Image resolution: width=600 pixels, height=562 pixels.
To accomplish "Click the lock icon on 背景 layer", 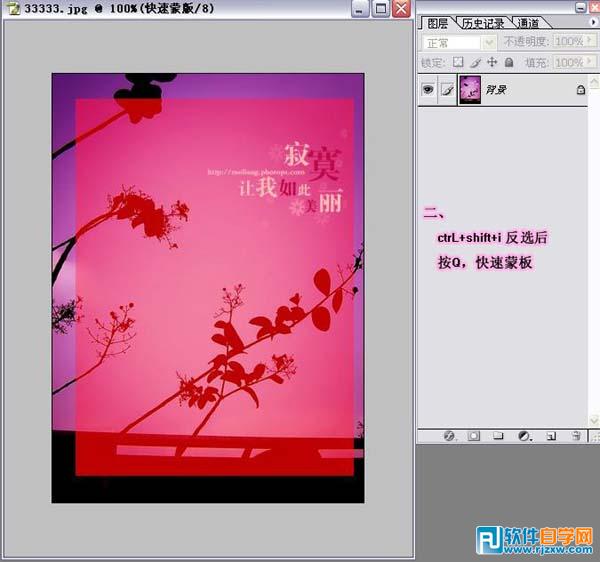I will tap(580, 90).
